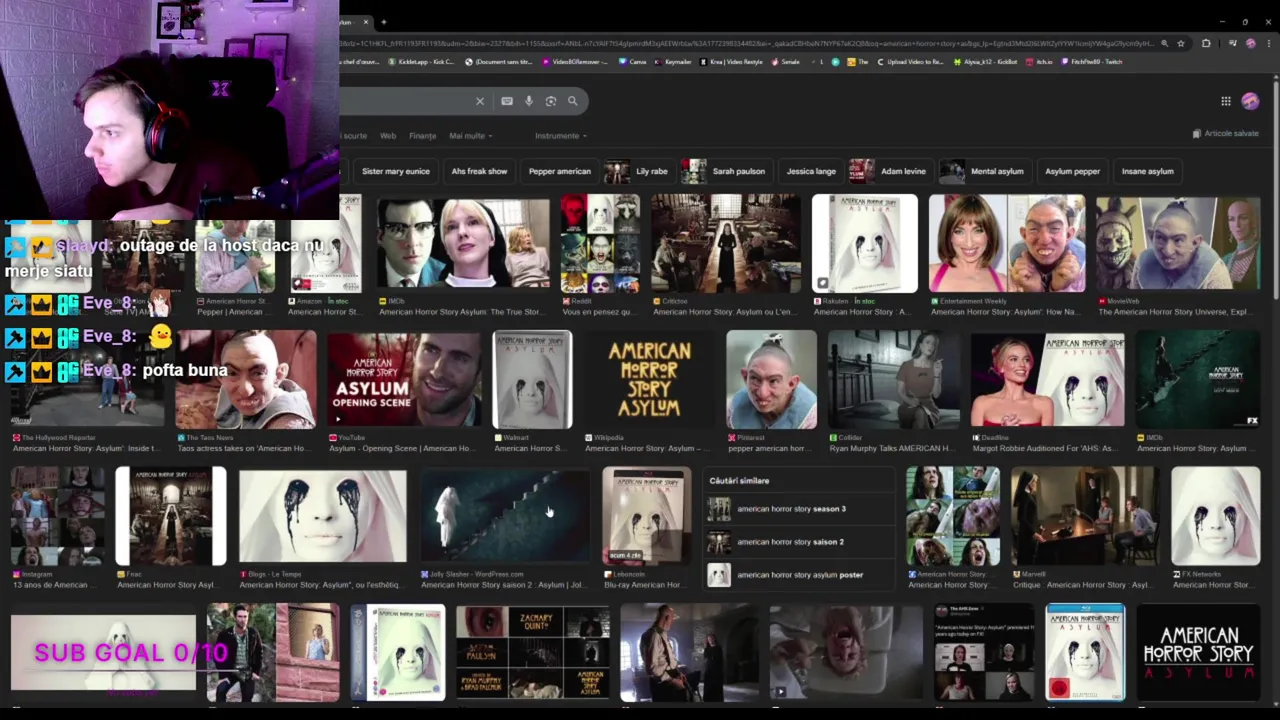Open the Seriale bookmark
Viewport: 1280px width, 720px height.
tap(786, 62)
